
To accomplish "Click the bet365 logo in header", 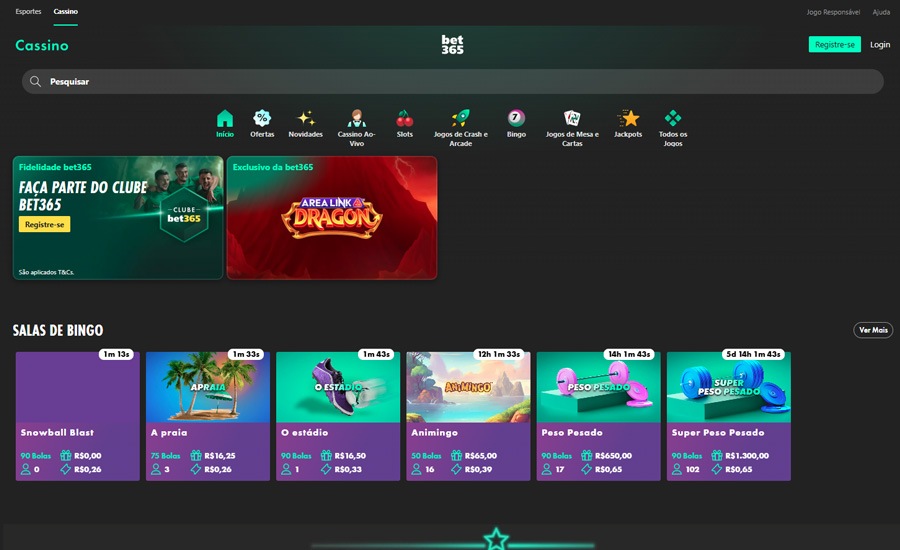I will (x=452, y=44).
